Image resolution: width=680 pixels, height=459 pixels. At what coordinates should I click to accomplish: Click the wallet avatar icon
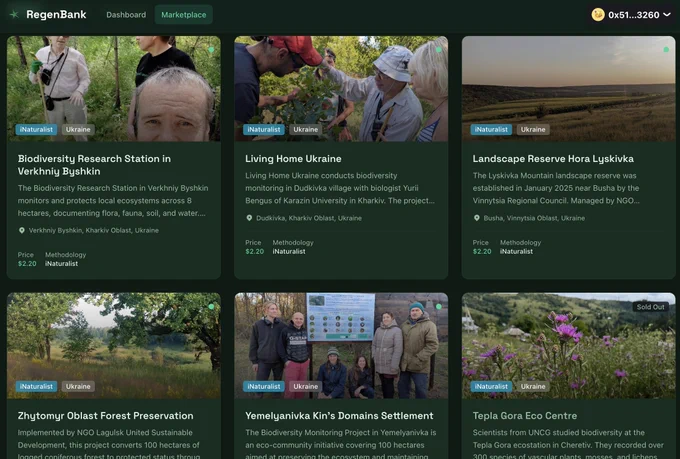pyautogui.click(x=598, y=15)
